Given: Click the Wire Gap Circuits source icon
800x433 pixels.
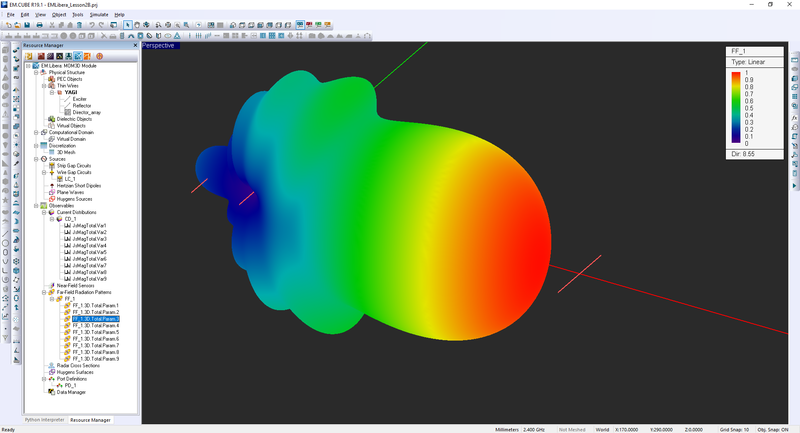Looking at the screenshot, I should click(x=51, y=172).
